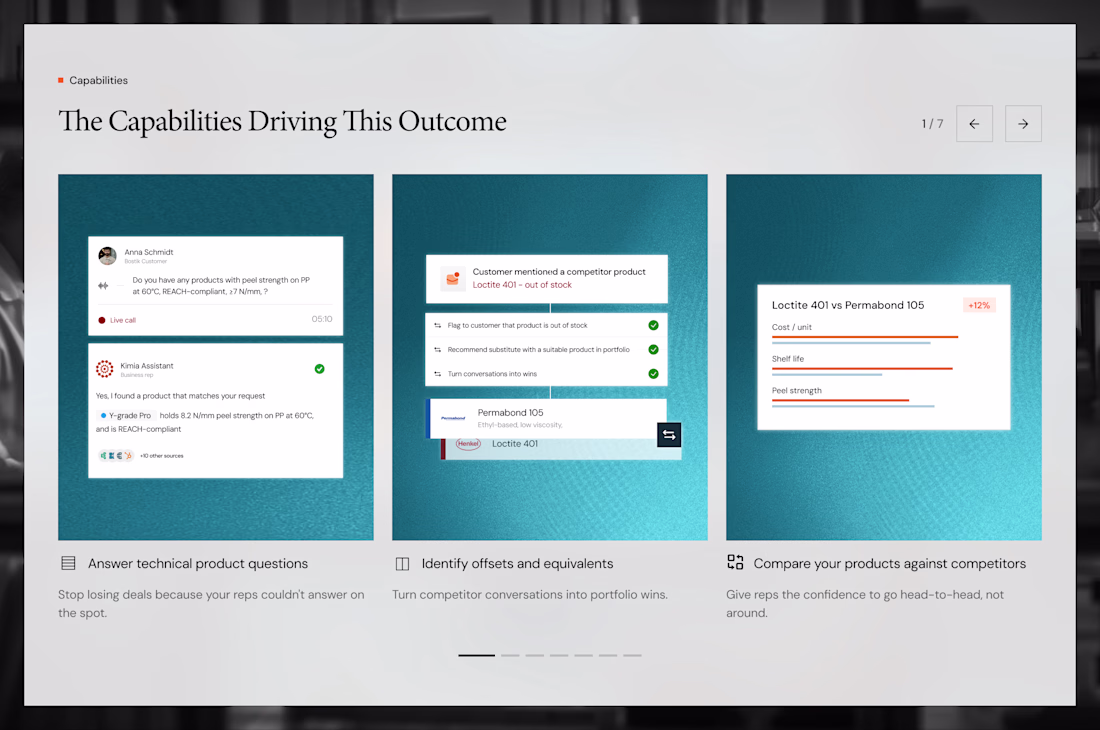Viewport: 1100px width, 730px height.
Task: Click the Shelf life comparison label
Action: pyautogui.click(x=788, y=359)
